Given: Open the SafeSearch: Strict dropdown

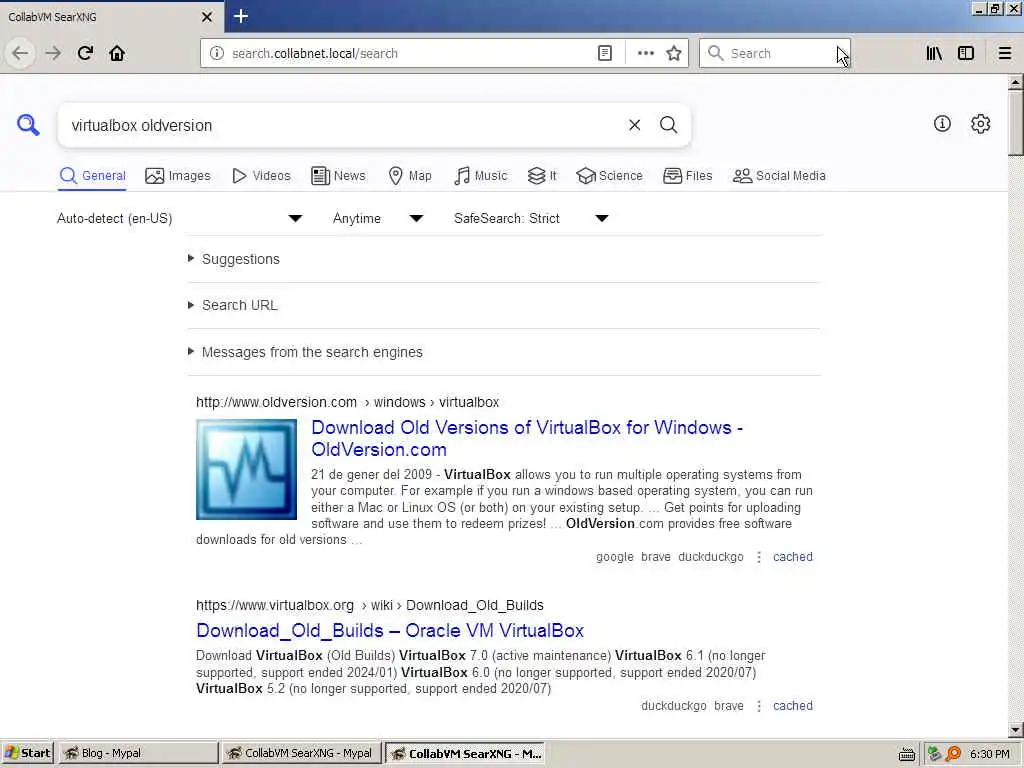Looking at the screenshot, I should 532,218.
